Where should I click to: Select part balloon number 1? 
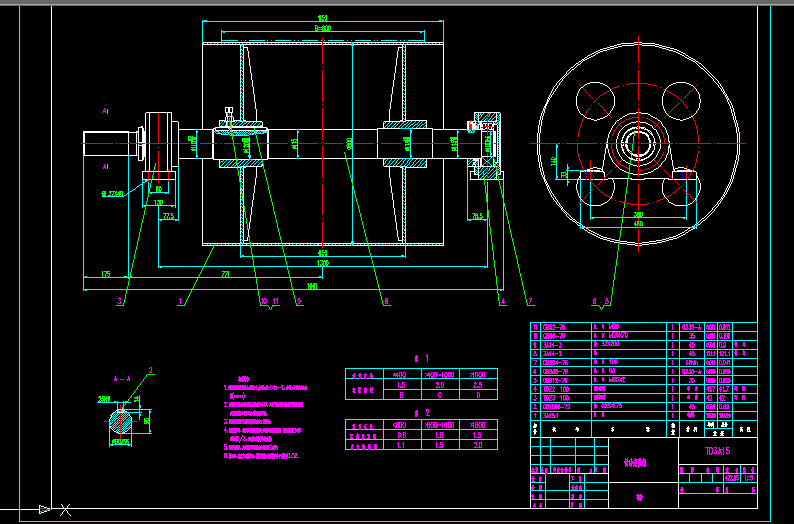181,300
